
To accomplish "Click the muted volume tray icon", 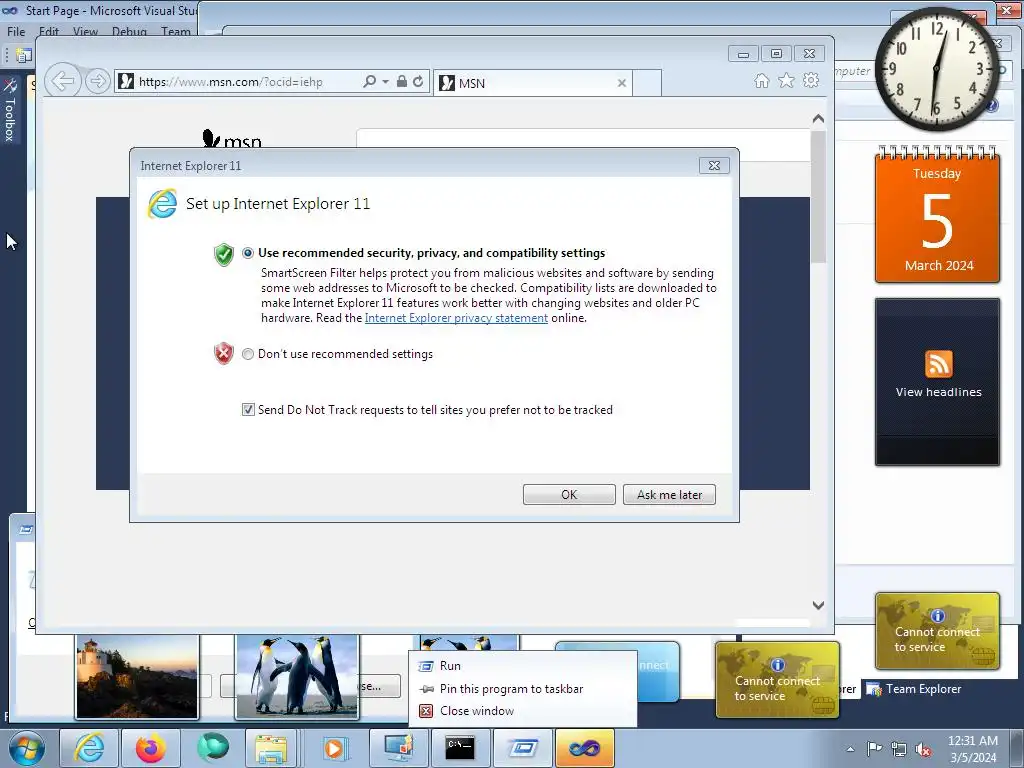I will 923,749.
